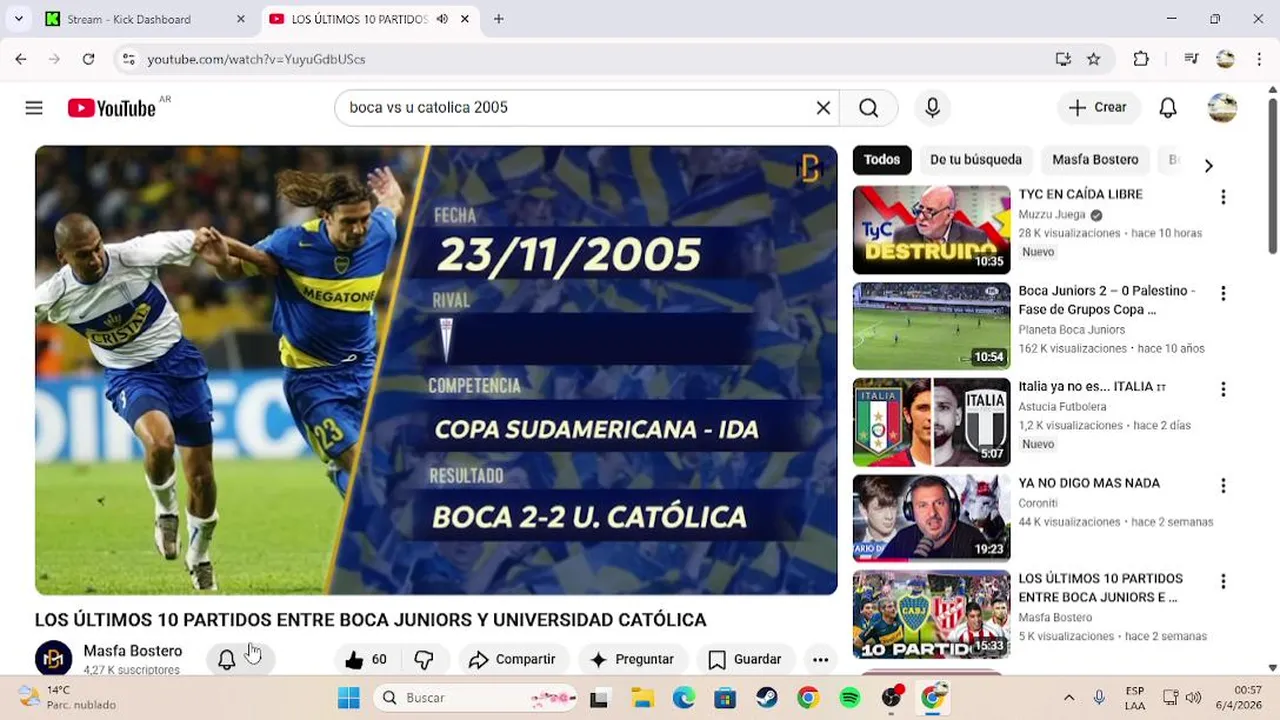Click the install/cast icon in address bar
This screenshot has width=1280, height=720.
pos(1063,59)
